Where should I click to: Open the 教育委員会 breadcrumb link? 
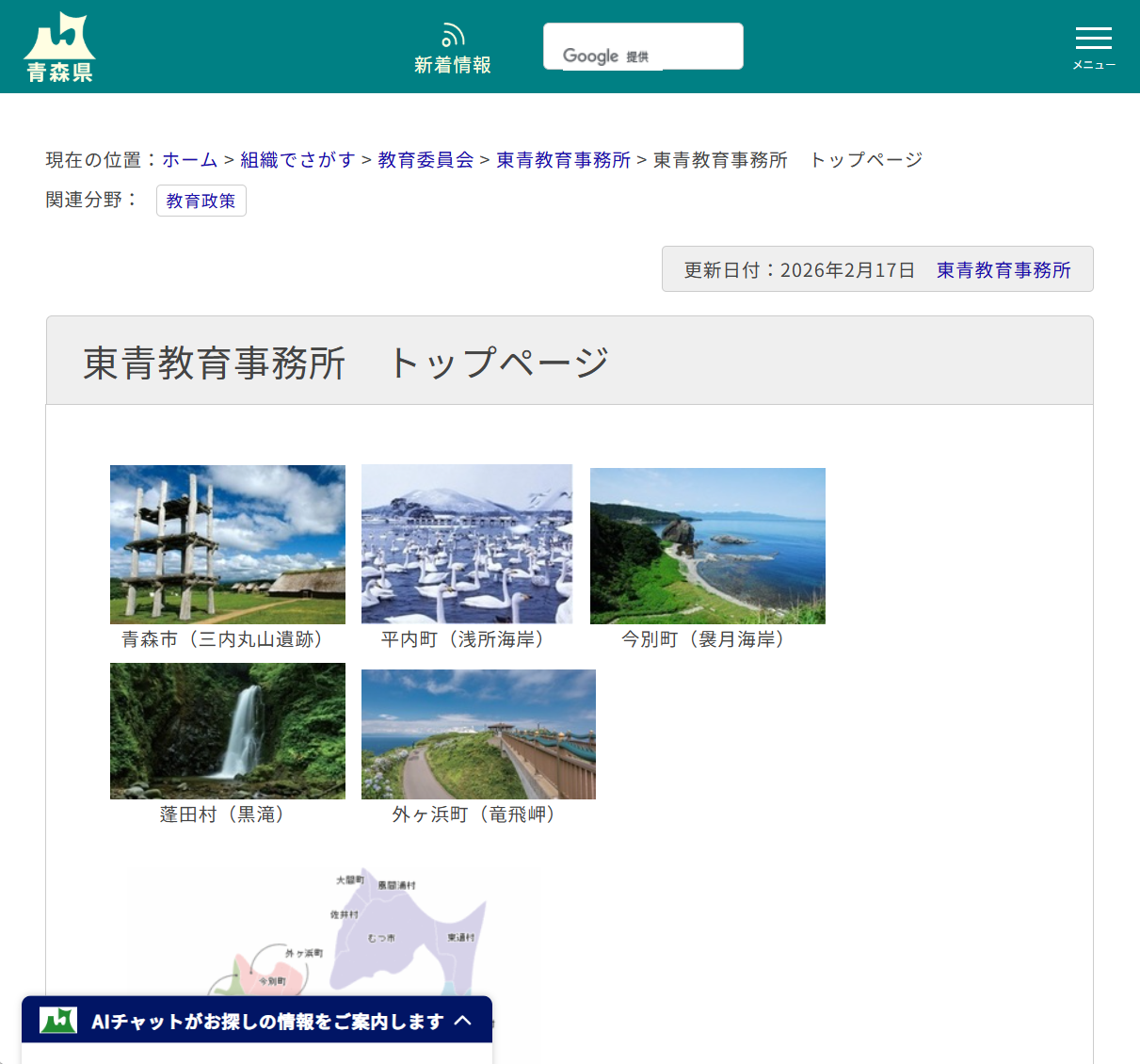425,159
